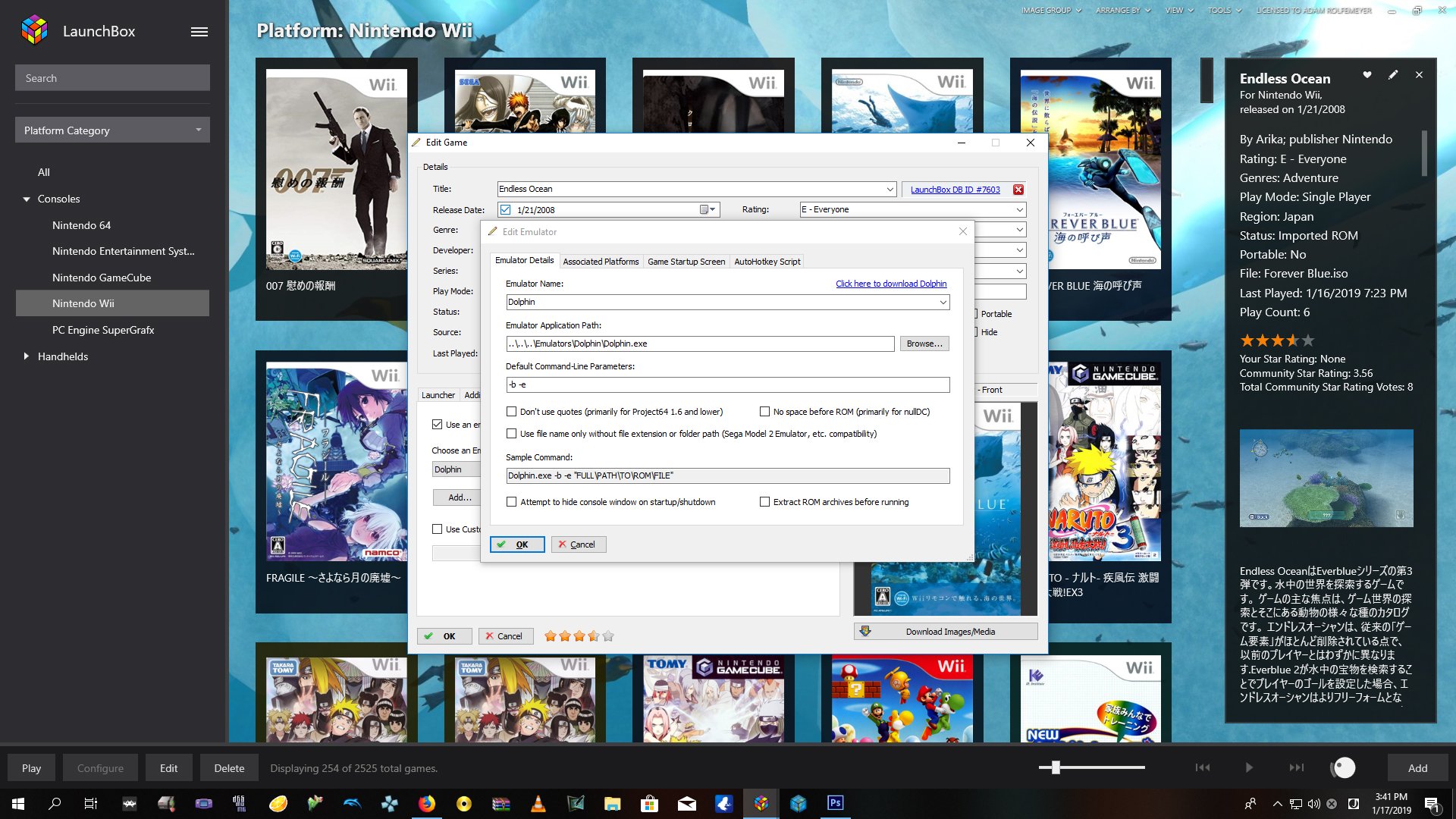Click the Add... emulator button in Edit Game
Viewport: 1456px width, 819px height.
tap(457, 497)
